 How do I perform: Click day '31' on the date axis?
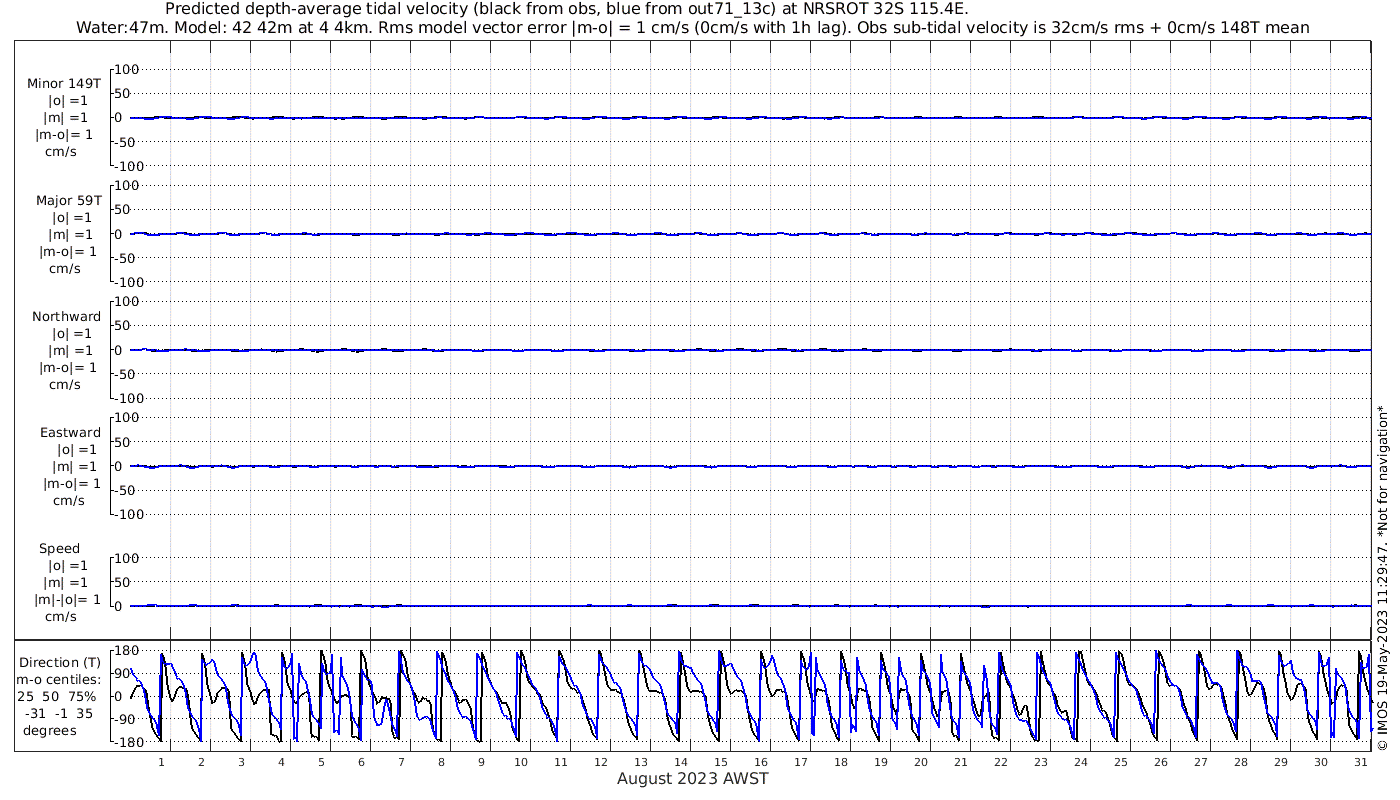click(1361, 762)
